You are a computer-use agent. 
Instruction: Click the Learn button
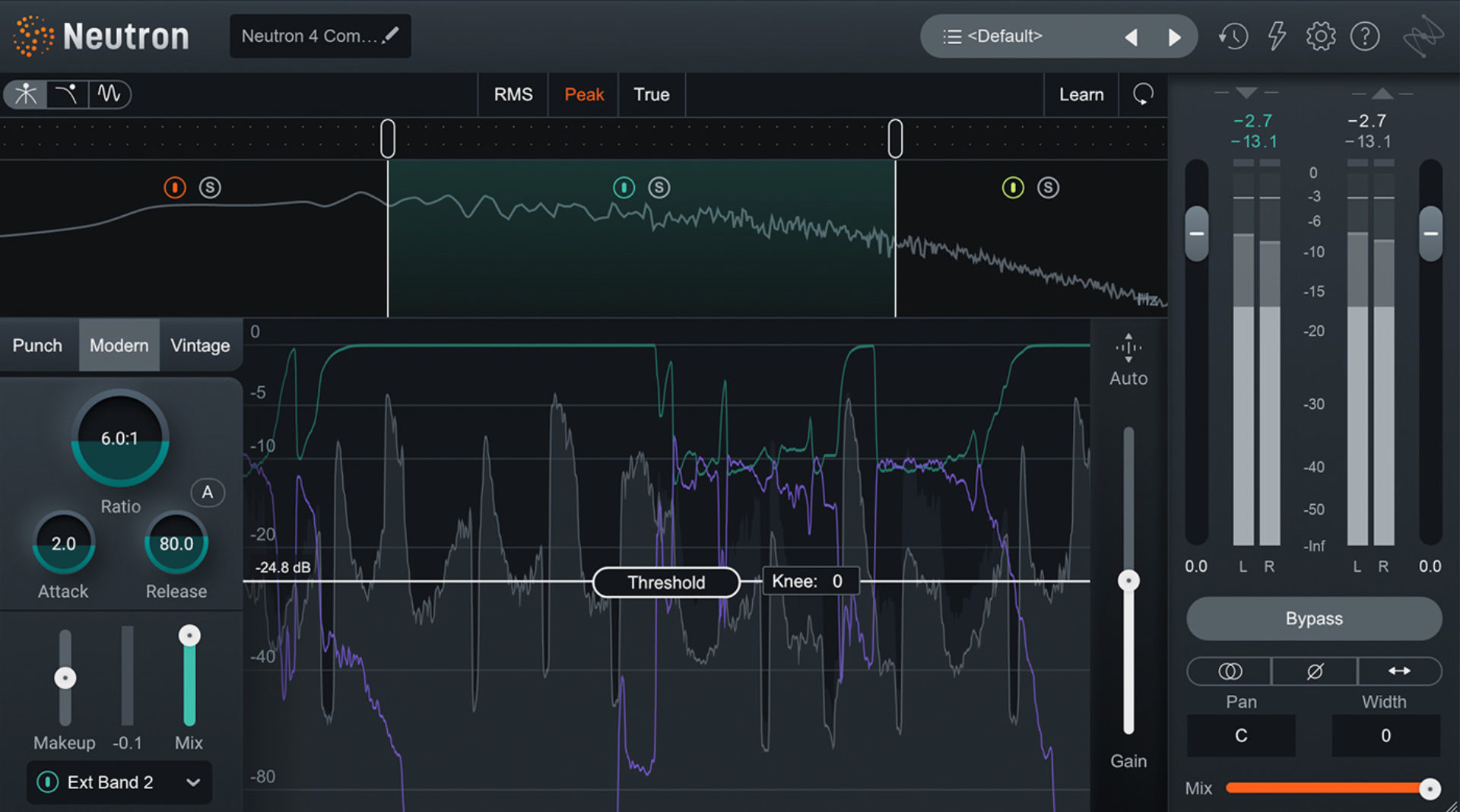click(1081, 94)
